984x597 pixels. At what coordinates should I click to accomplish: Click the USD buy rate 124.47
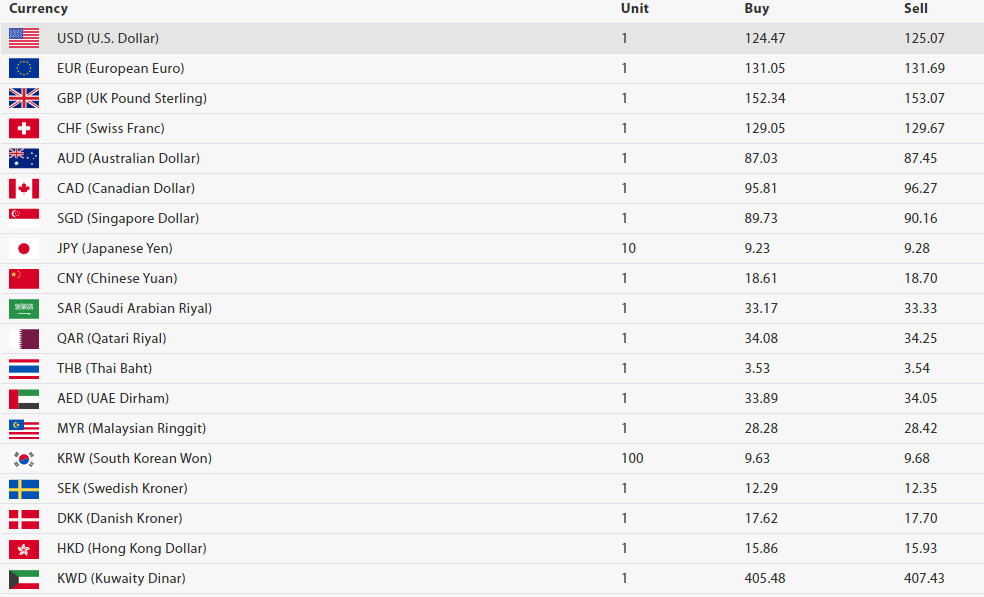[x=764, y=38]
